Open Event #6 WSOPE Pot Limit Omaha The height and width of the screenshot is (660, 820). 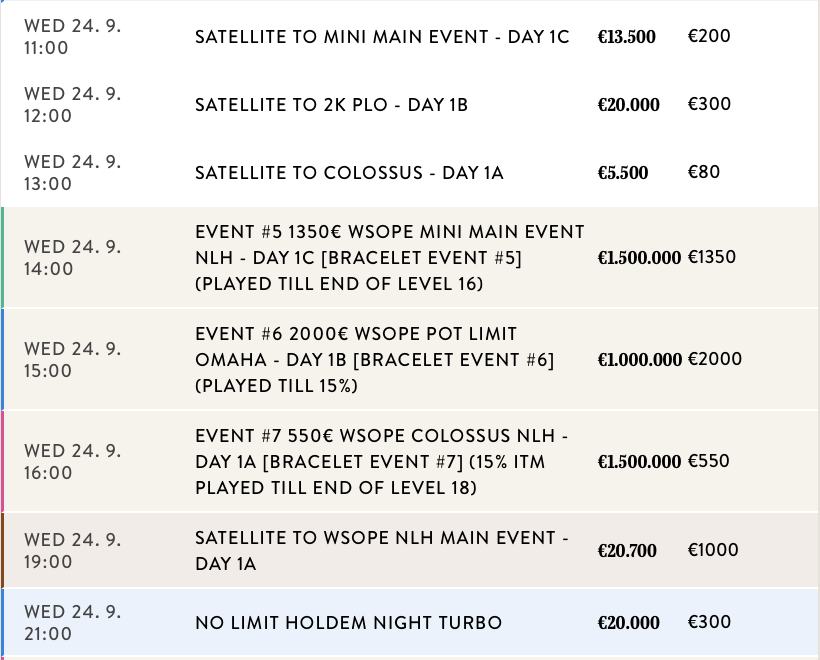374,360
